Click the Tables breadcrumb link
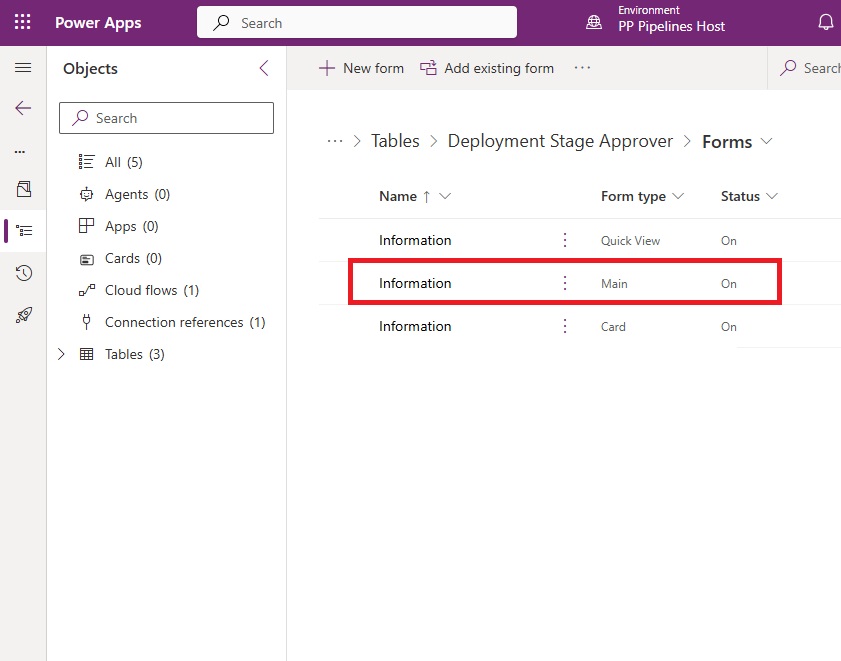 (x=395, y=141)
